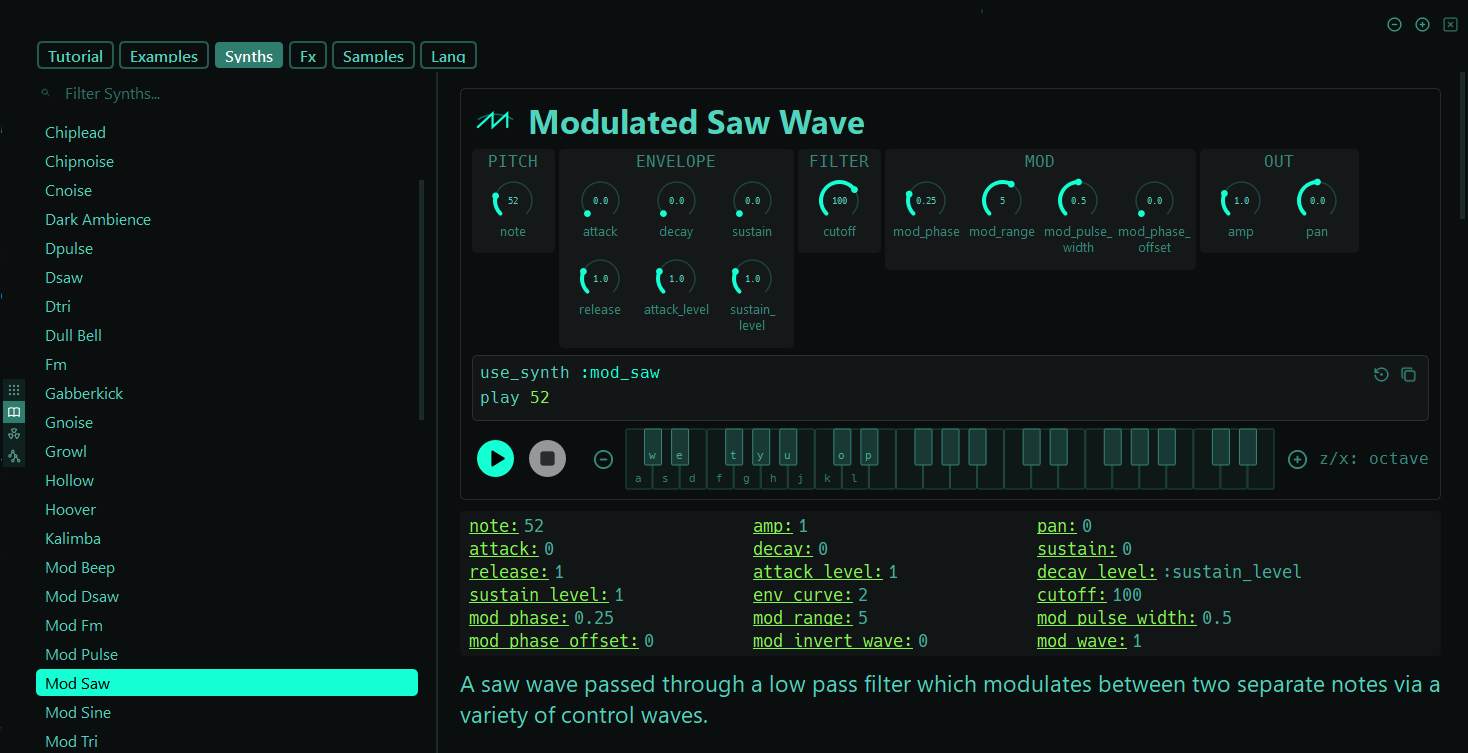
Task: Click the attack_level knob
Action: [676, 278]
